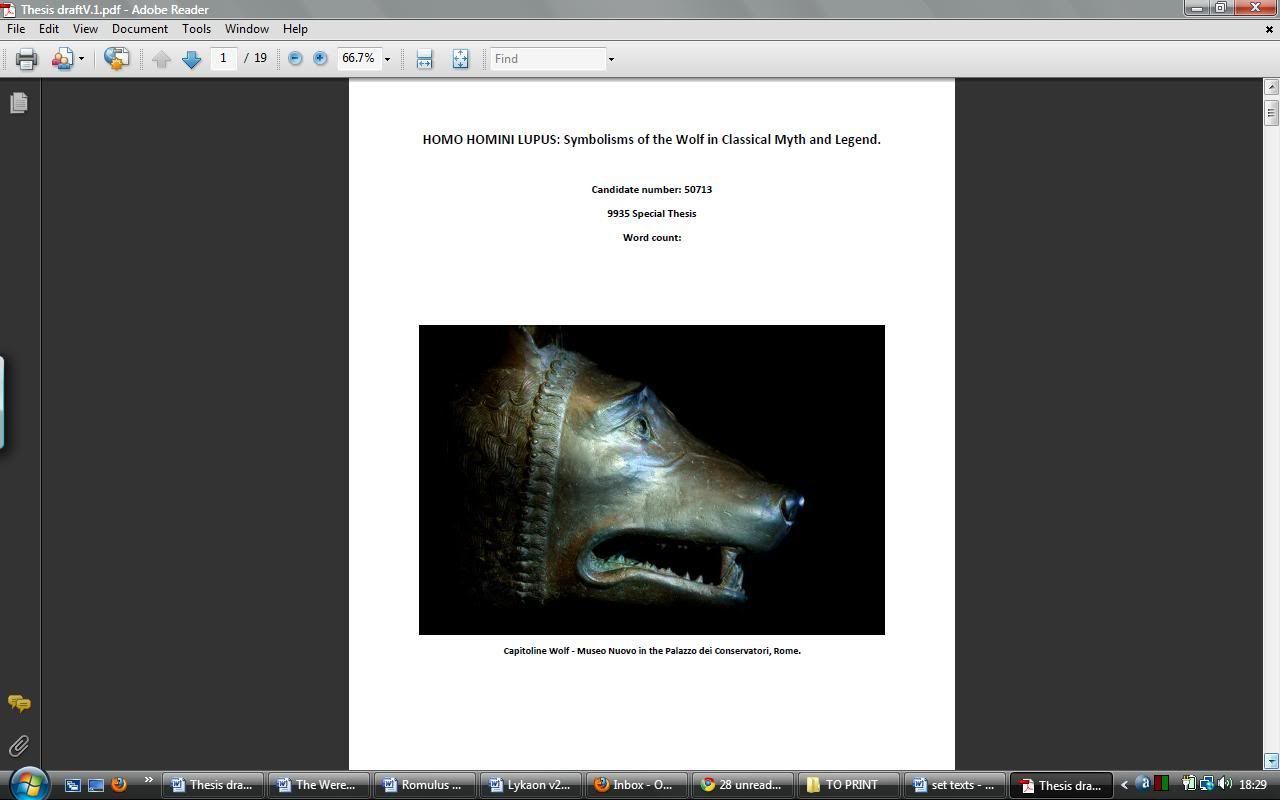
Task: Click the zoom out minus button
Action: pos(295,59)
